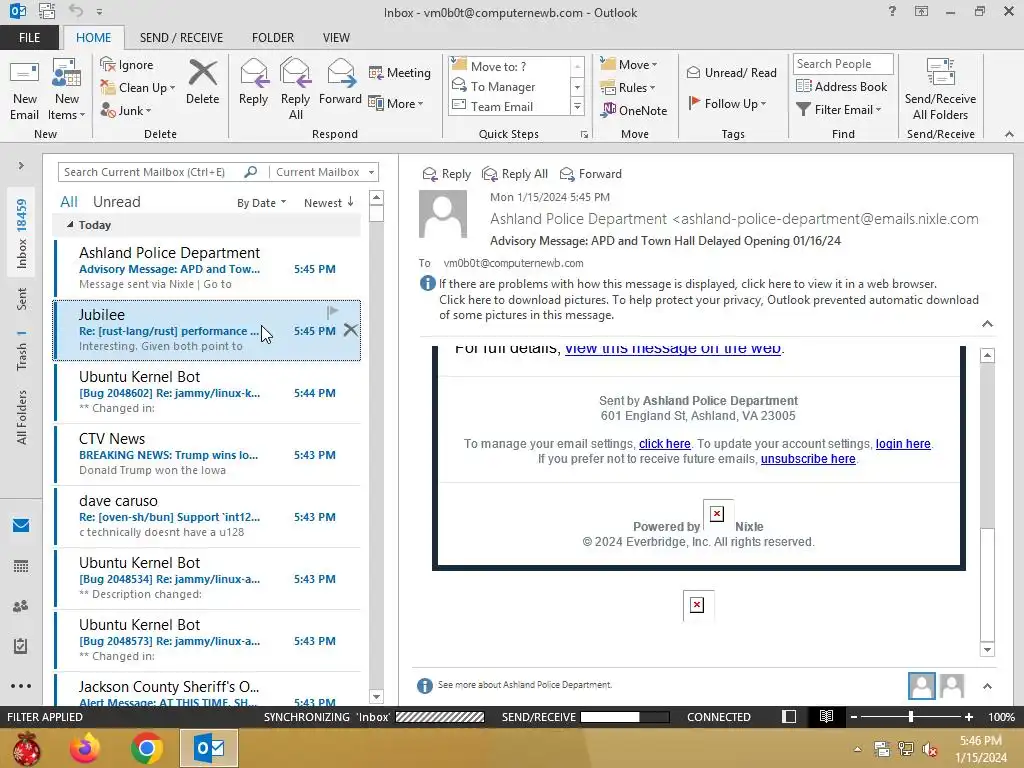
Task: Click the ribbon Reply button
Action: (253, 82)
